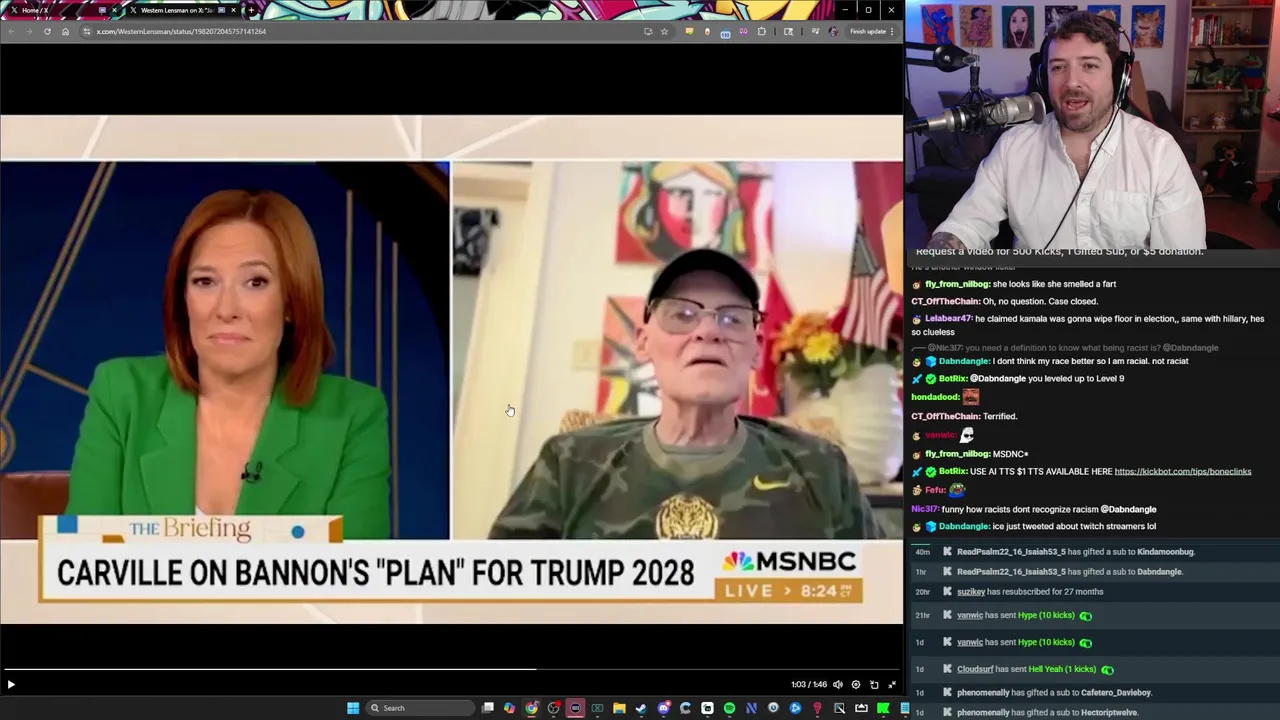The image size is (1280, 720).
Task: Seek along the video progress bar
Action: (451, 669)
